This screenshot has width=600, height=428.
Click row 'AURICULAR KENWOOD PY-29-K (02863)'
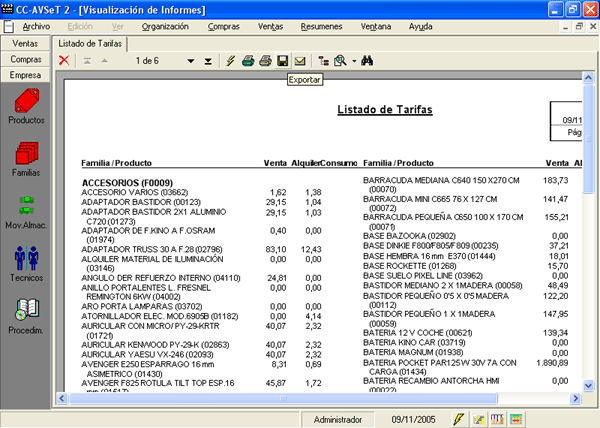(155, 345)
